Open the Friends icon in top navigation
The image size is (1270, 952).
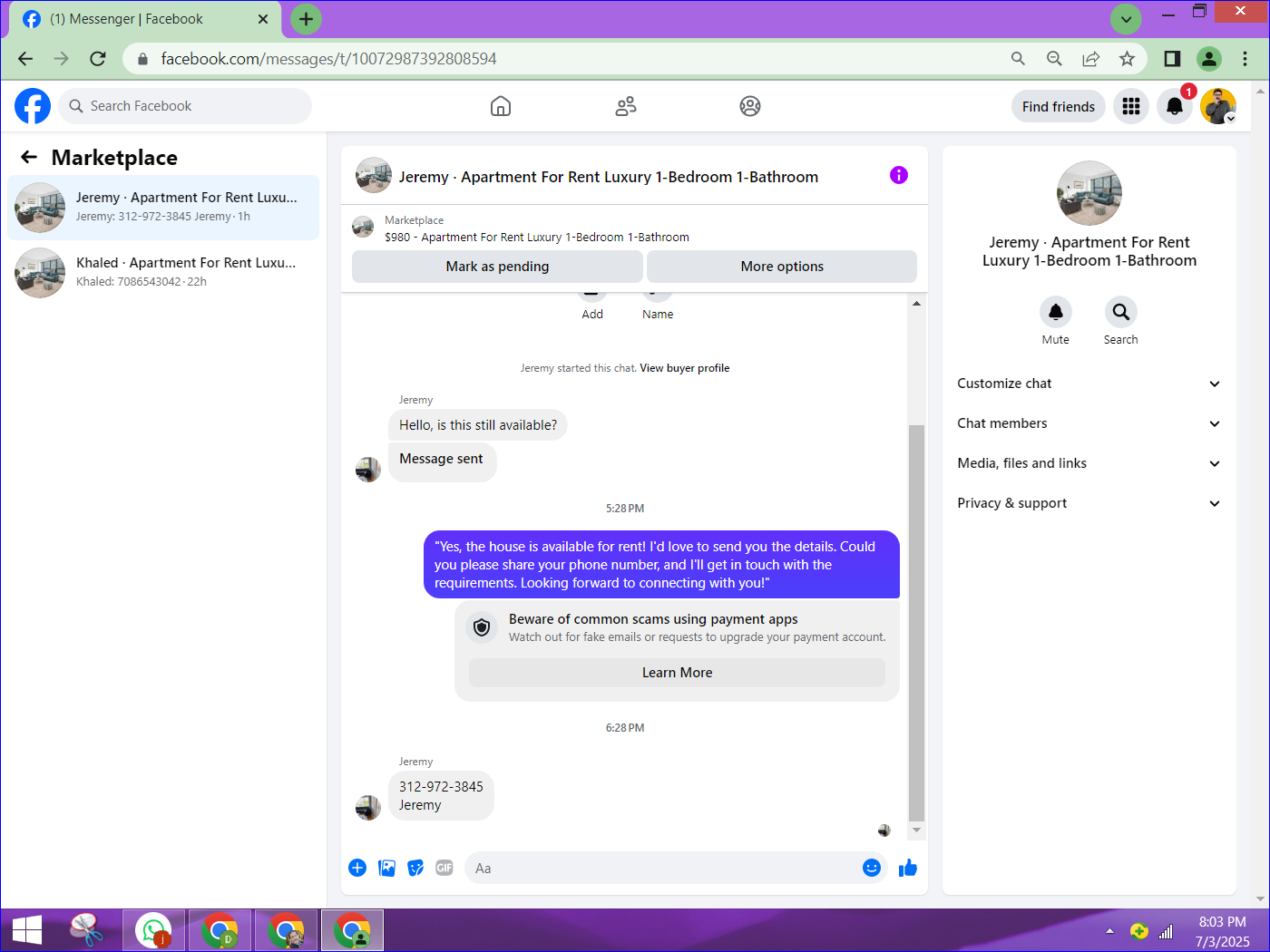point(626,106)
